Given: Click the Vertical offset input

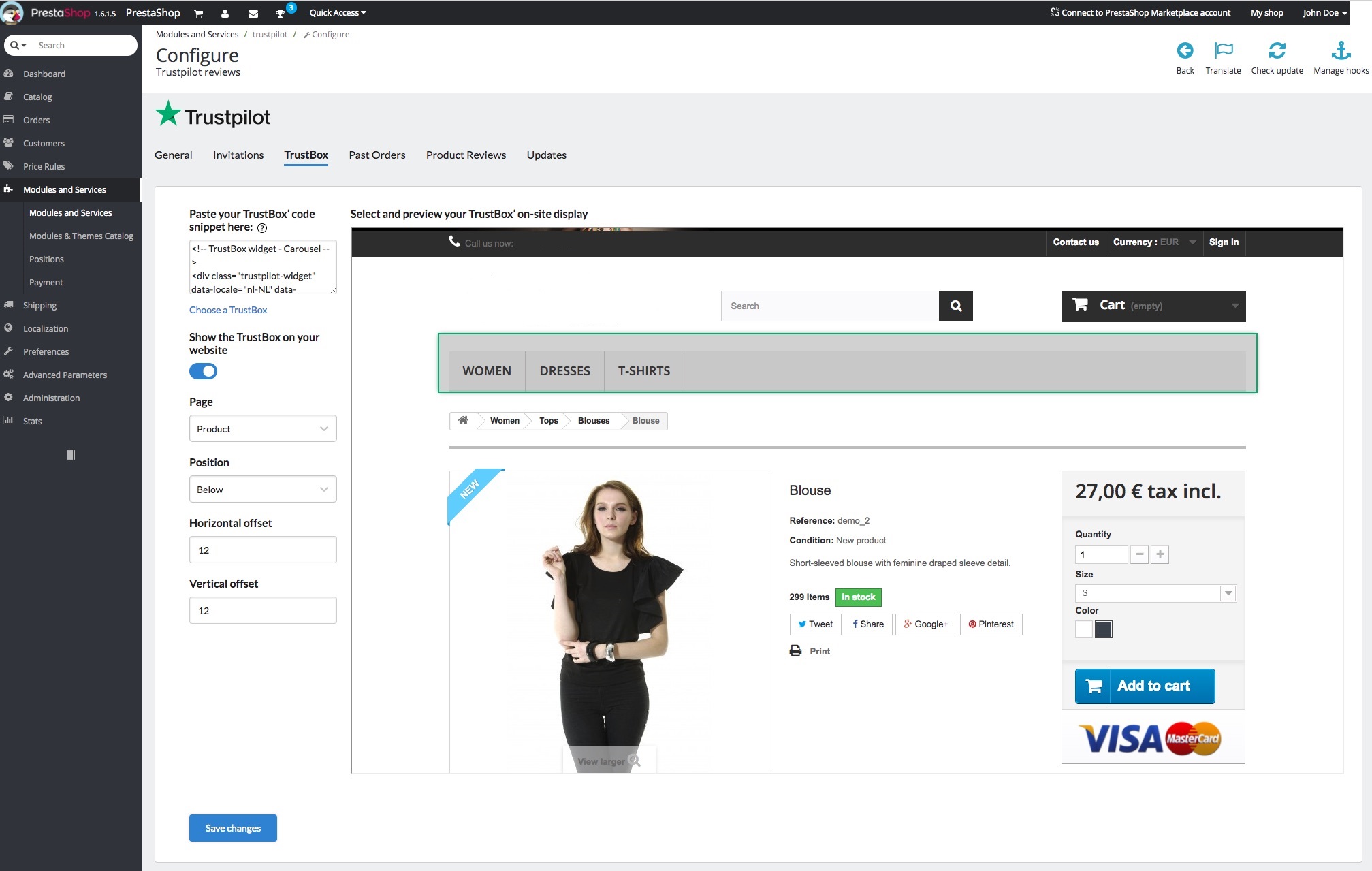Looking at the screenshot, I should tap(263, 610).
